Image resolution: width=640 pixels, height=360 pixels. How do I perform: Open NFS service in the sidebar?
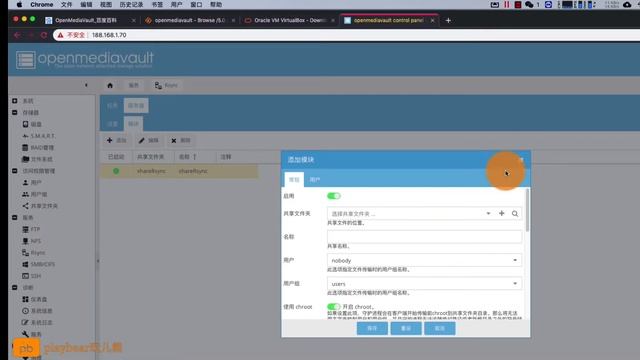(x=31, y=241)
